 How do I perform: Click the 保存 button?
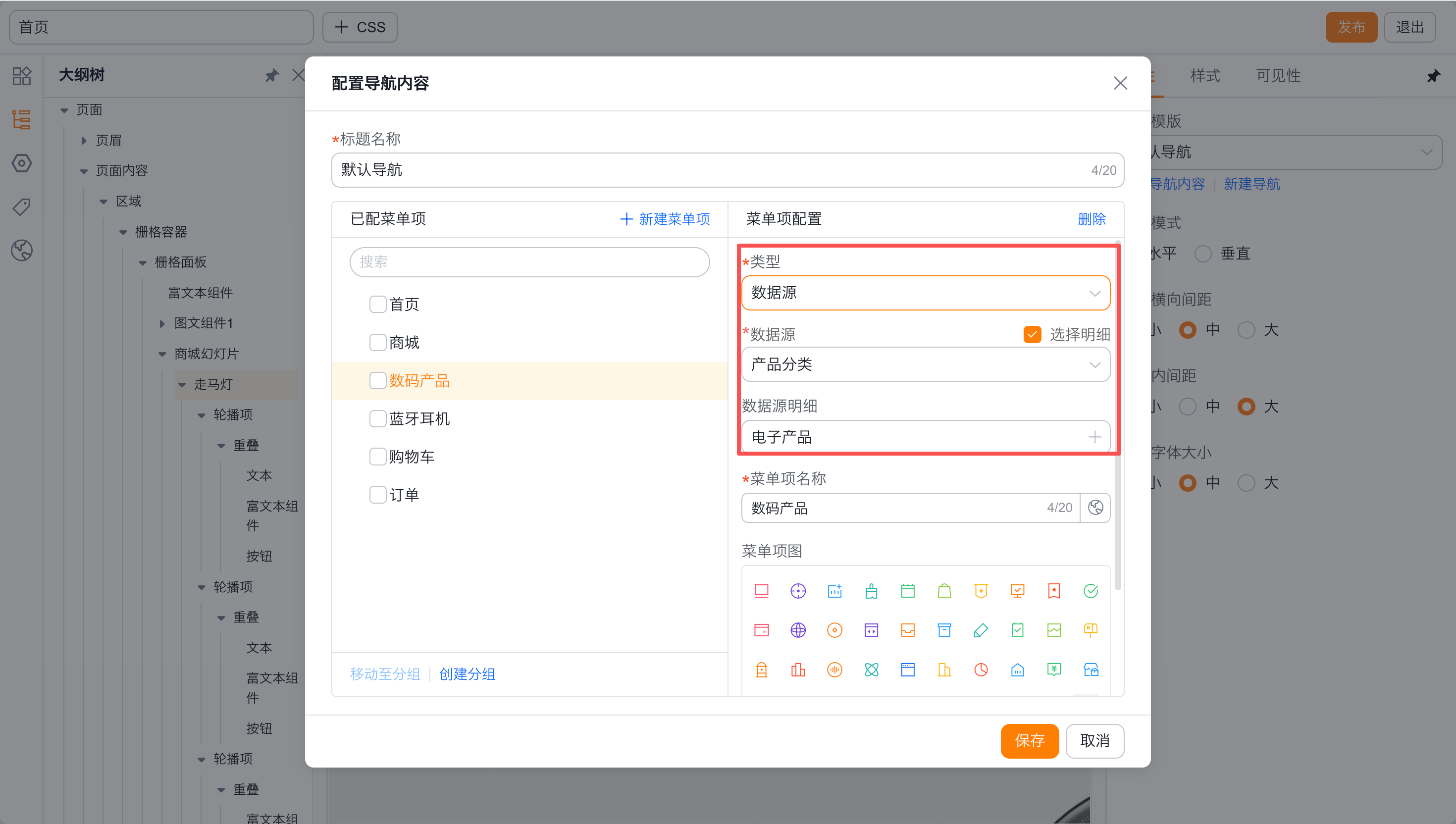(x=1029, y=740)
